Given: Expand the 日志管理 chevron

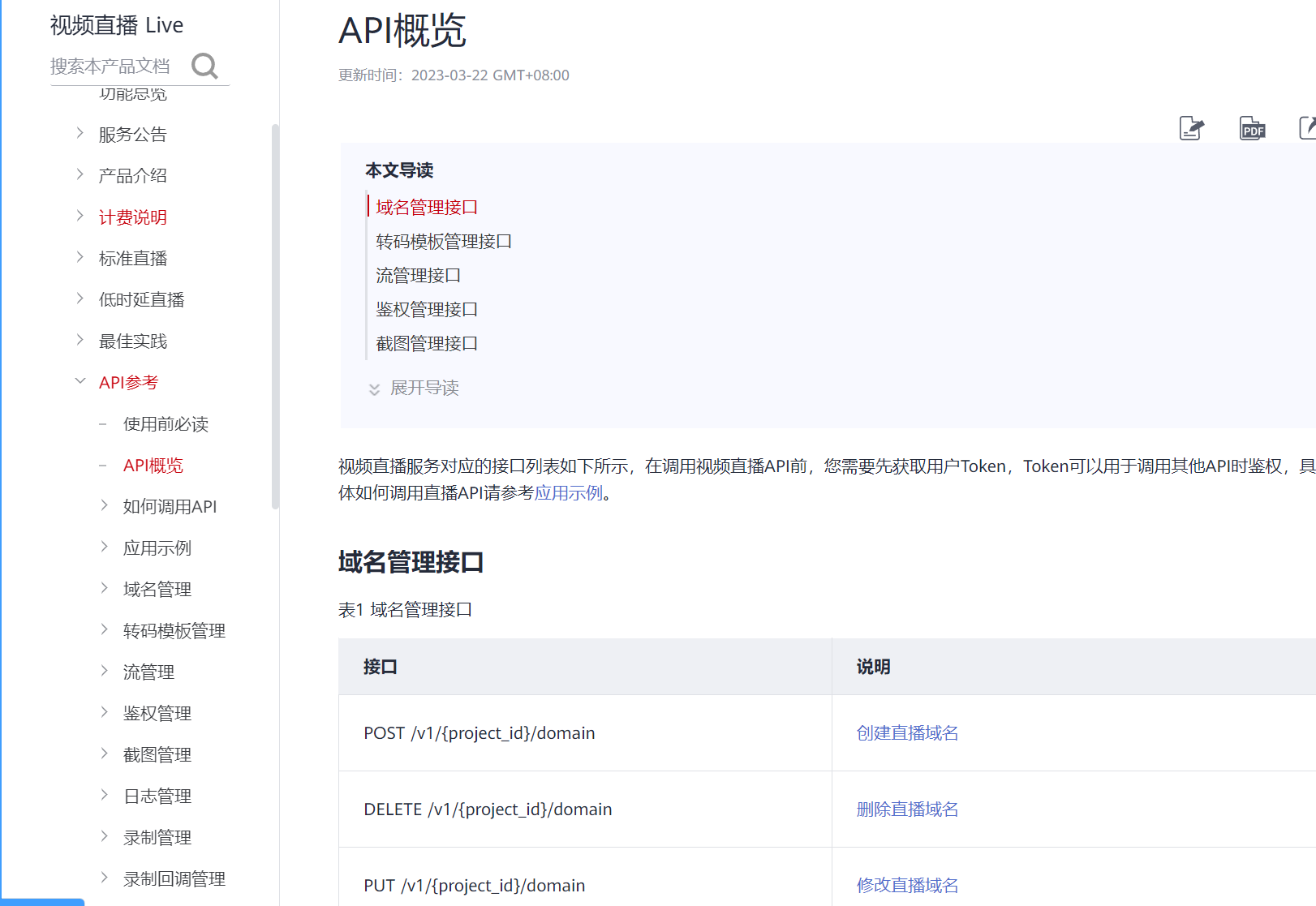Looking at the screenshot, I should pyautogui.click(x=104, y=795).
